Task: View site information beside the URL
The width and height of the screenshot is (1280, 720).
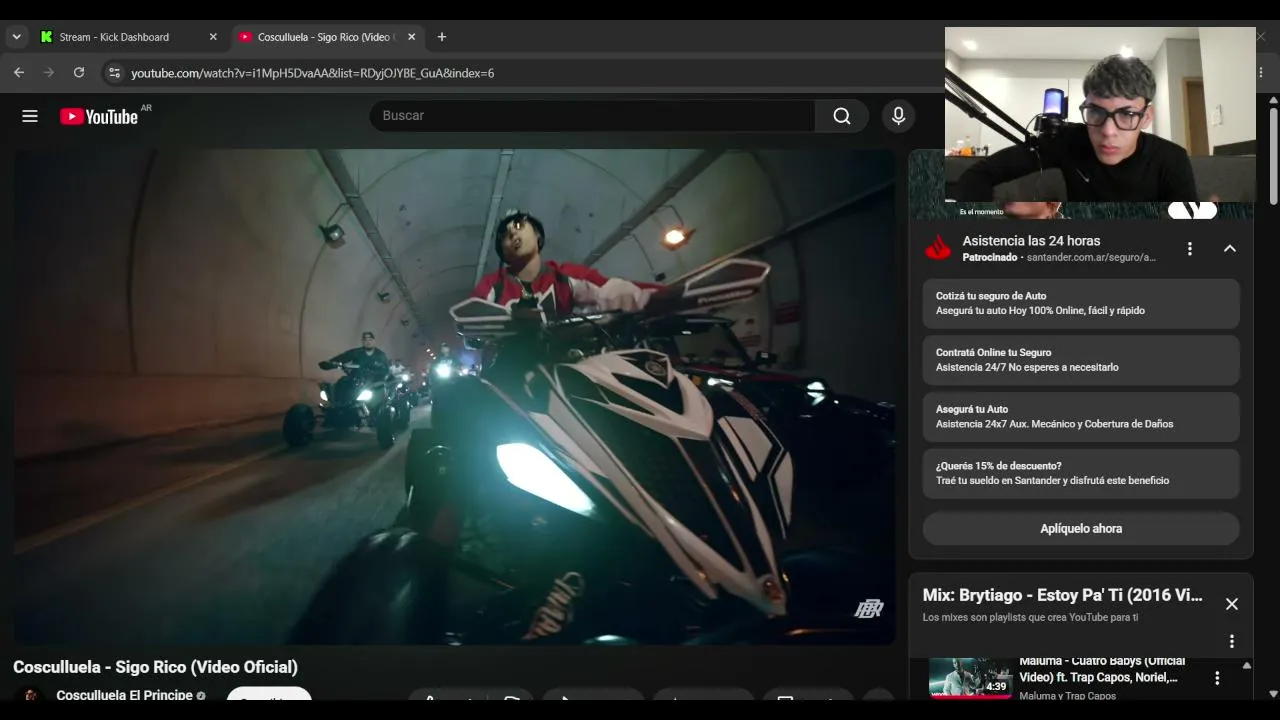Action: [114, 73]
